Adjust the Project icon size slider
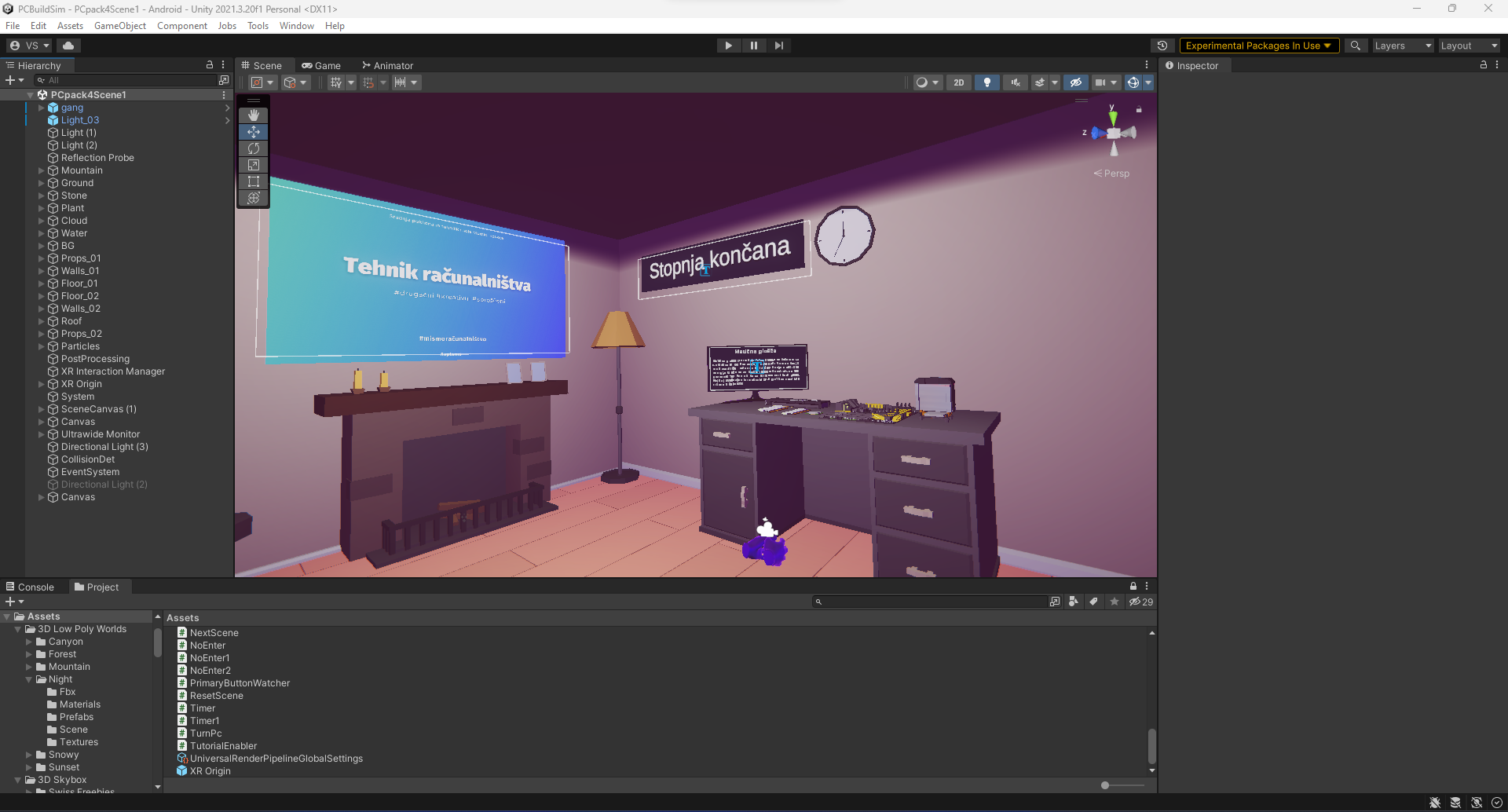This screenshot has height=812, width=1508. pyautogui.click(x=1105, y=785)
